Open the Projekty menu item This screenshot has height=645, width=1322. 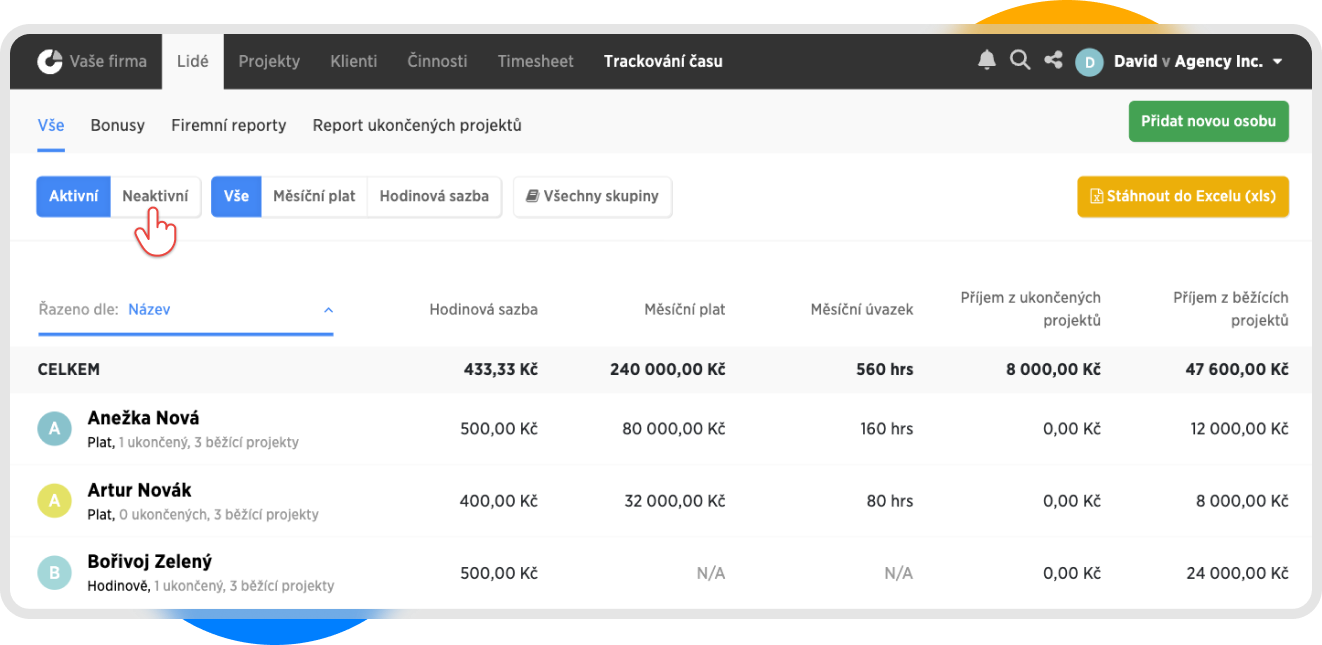[x=269, y=62]
